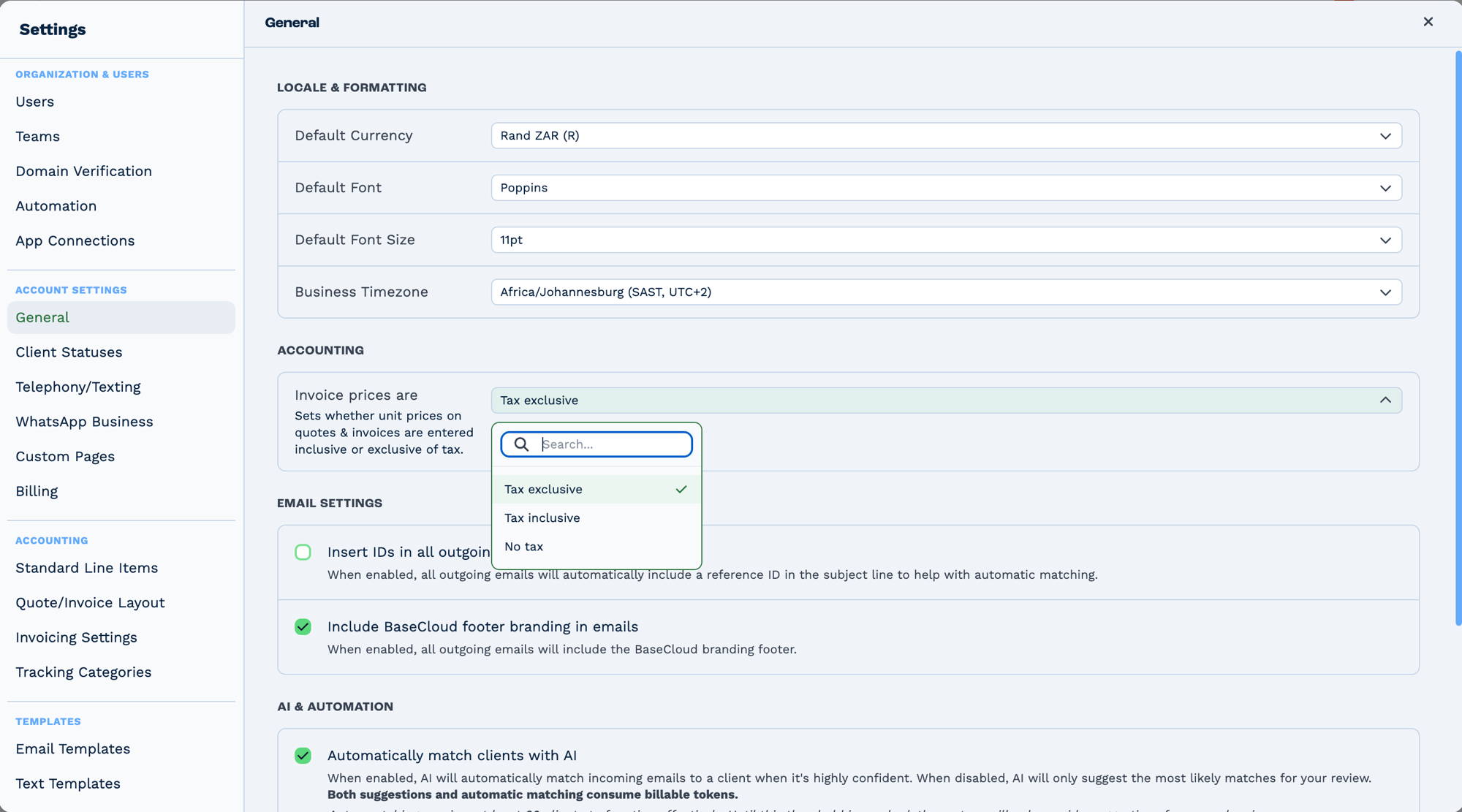
Task: Open Quote/Invoice Layout settings
Action: [x=121, y=602]
